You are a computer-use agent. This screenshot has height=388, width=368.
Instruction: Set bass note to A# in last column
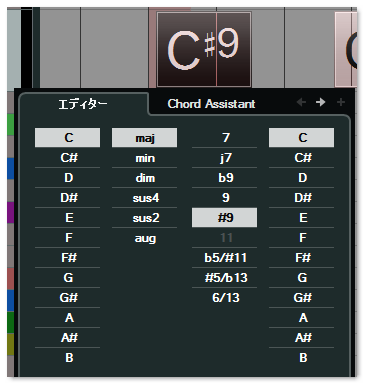pyautogui.click(x=301, y=338)
